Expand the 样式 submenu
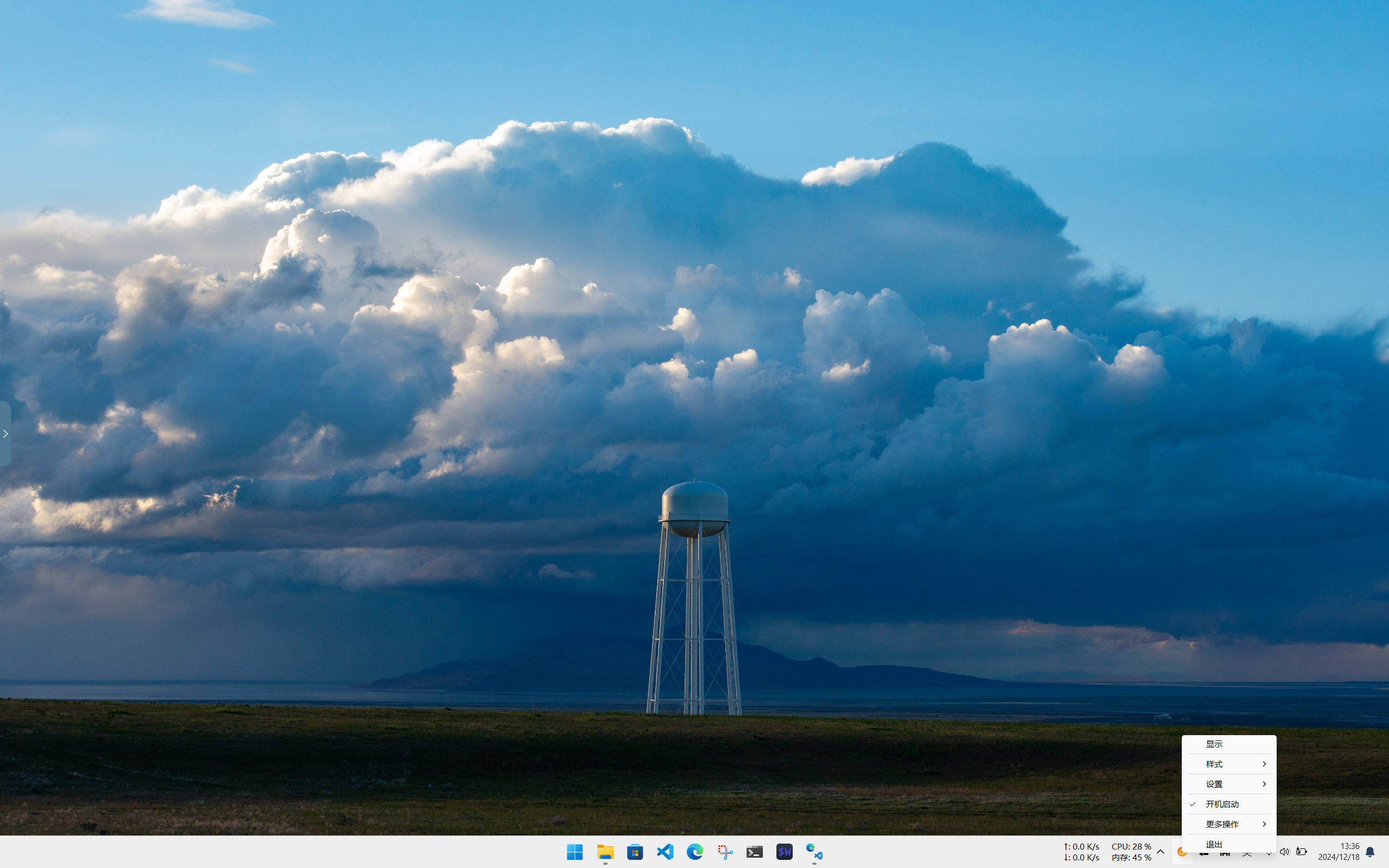Screen dimensions: 1389x868 tap(1228, 764)
